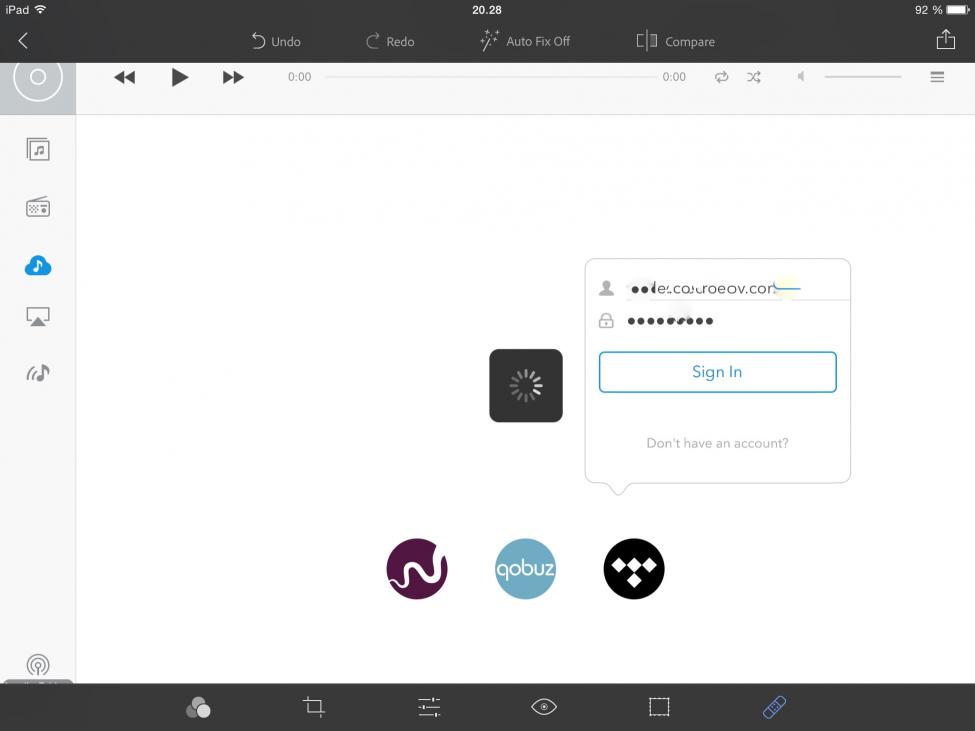975x731 pixels.
Task: Select the purple wave service logo
Action: tap(417, 569)
